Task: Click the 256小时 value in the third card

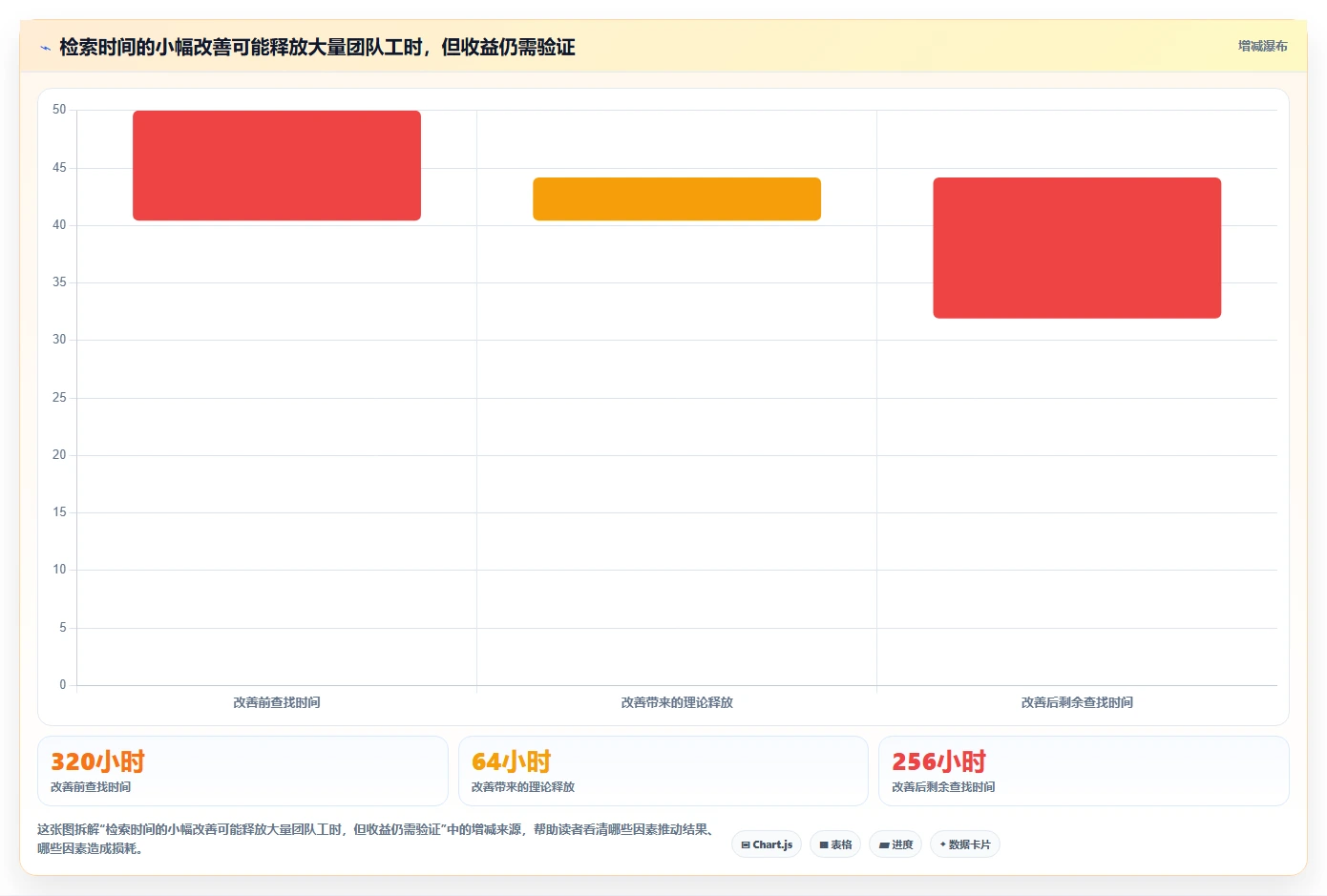Action: pyautogui.click(x=938, y=761)
